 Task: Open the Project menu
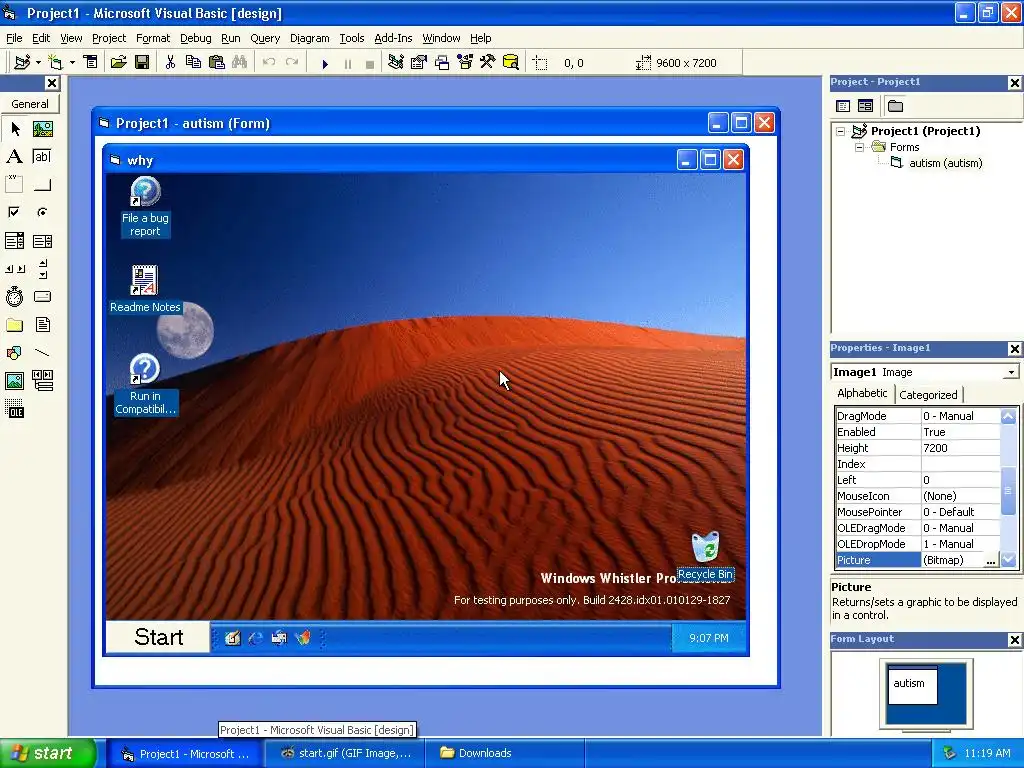[x=109, y=38]
